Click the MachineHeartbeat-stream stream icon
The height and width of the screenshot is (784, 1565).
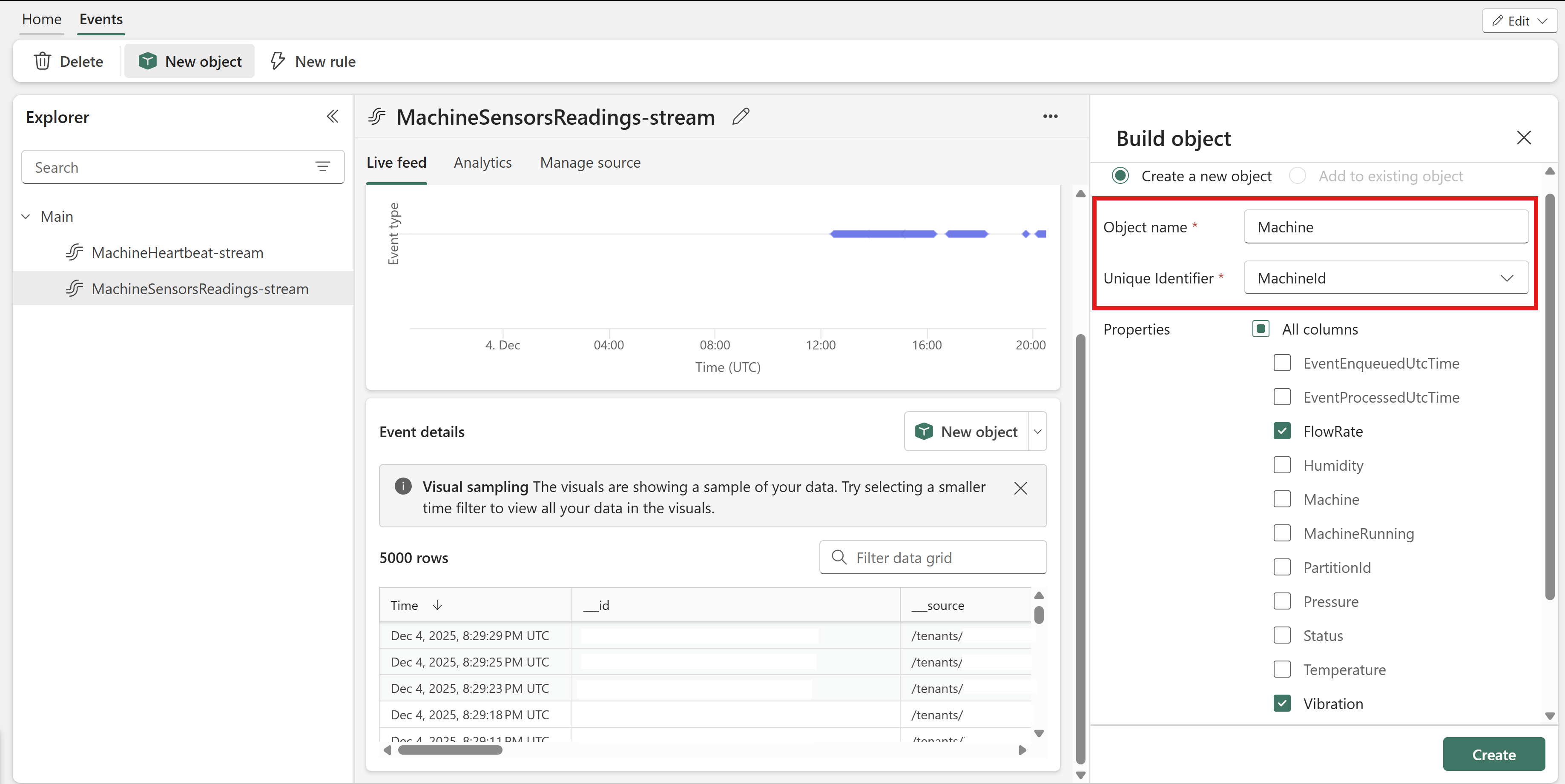[75, 253]
